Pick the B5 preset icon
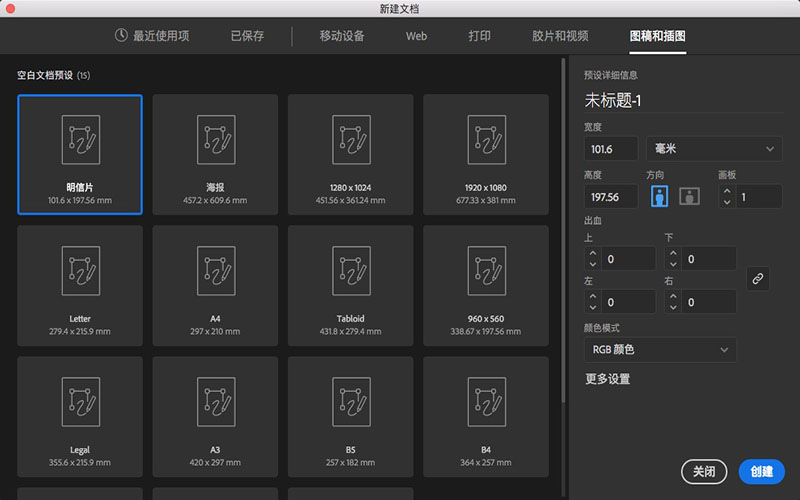This screenshot has width=800, height=500. [x=351, y=402]
